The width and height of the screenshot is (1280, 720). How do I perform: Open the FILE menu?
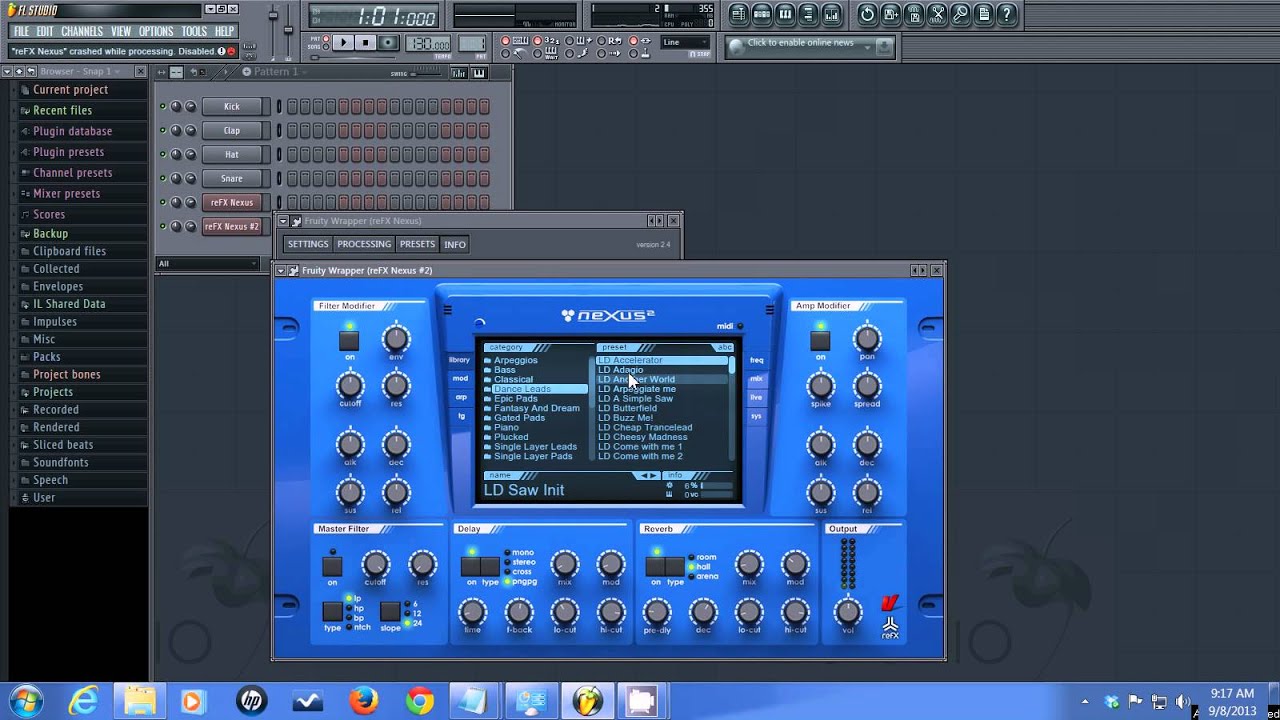point(21,32)
